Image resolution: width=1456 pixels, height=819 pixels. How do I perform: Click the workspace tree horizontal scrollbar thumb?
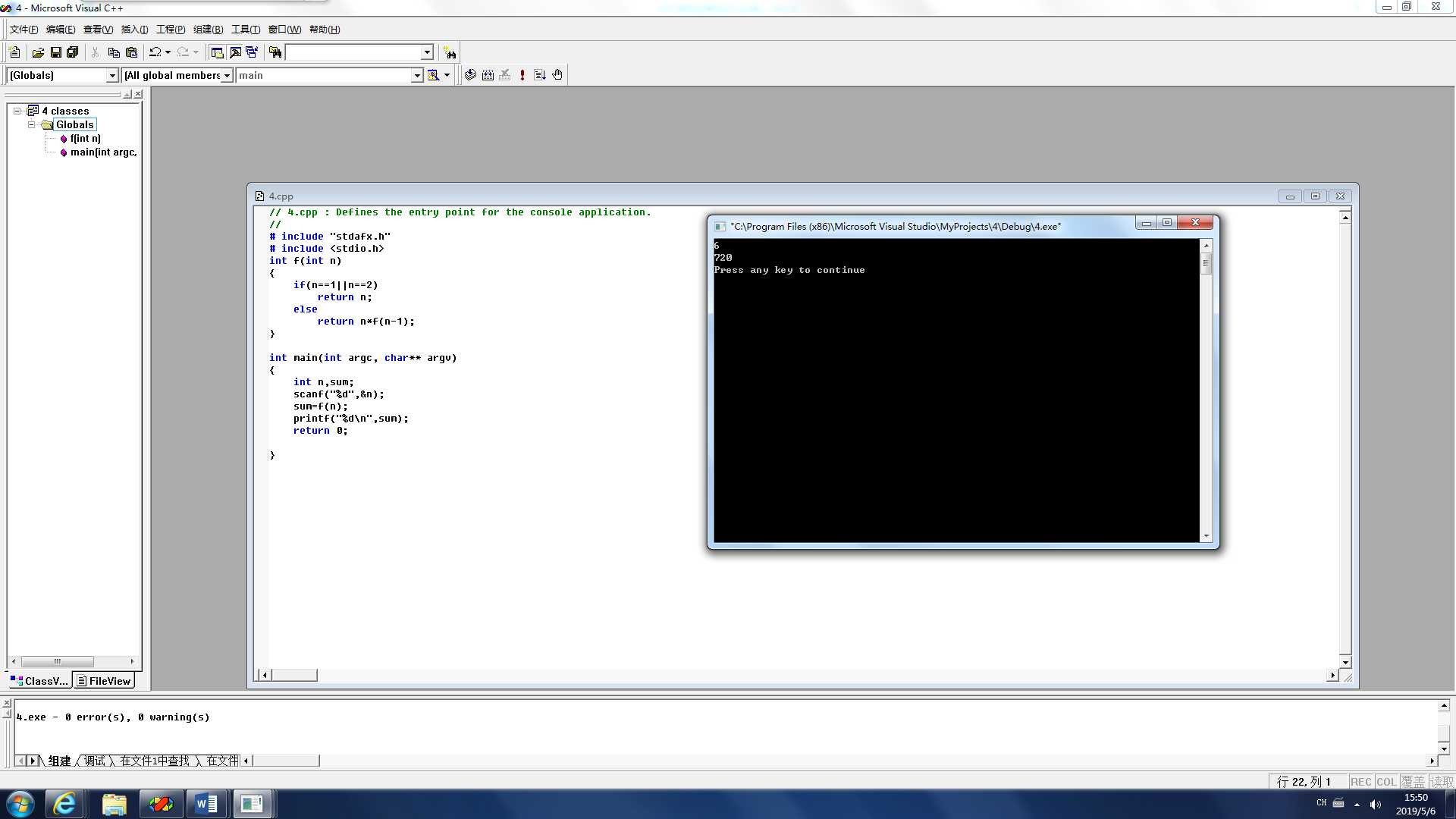point(57,661)
